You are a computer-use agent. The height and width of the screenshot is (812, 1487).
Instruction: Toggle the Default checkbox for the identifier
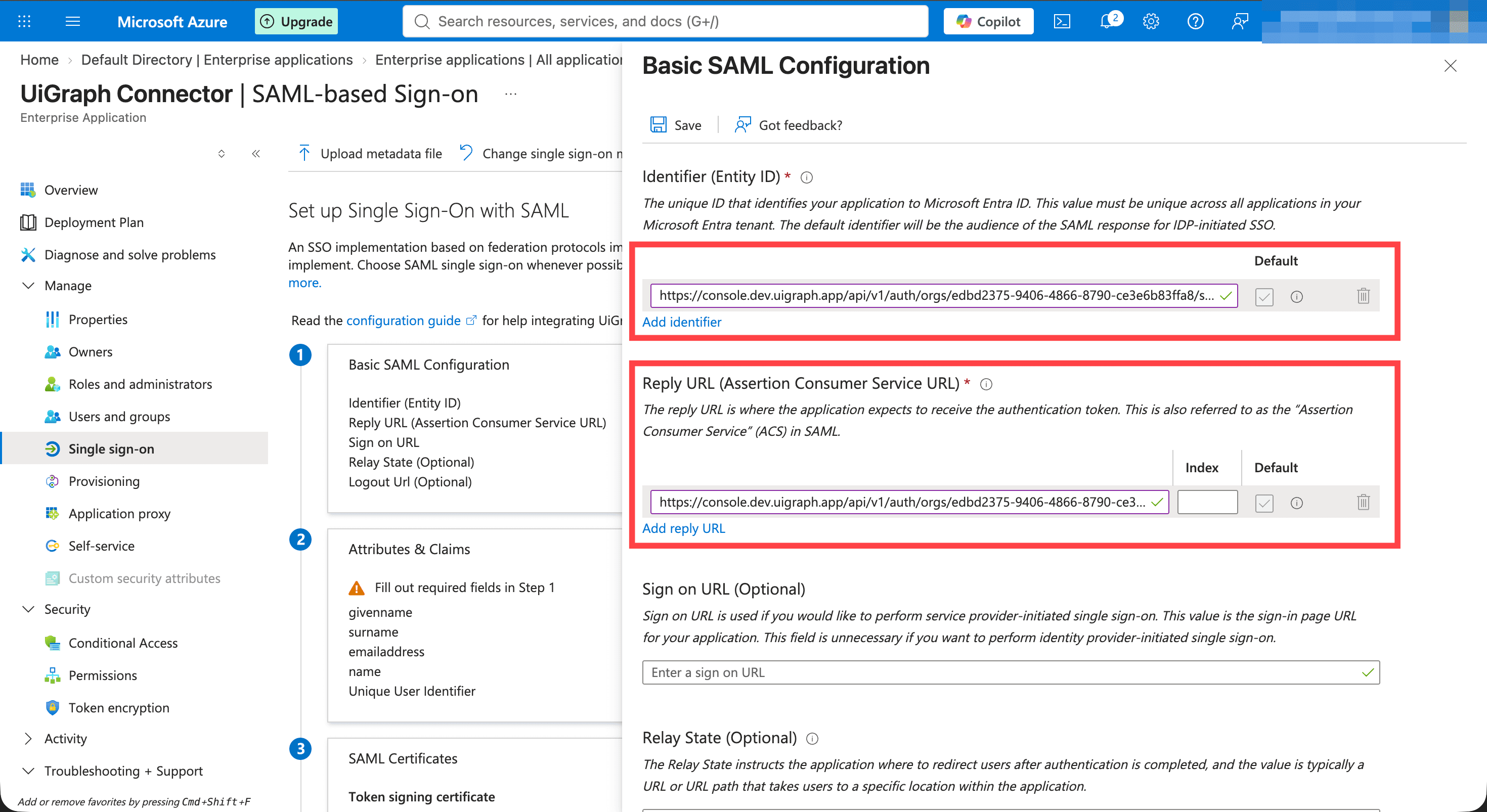(1263, 297)
